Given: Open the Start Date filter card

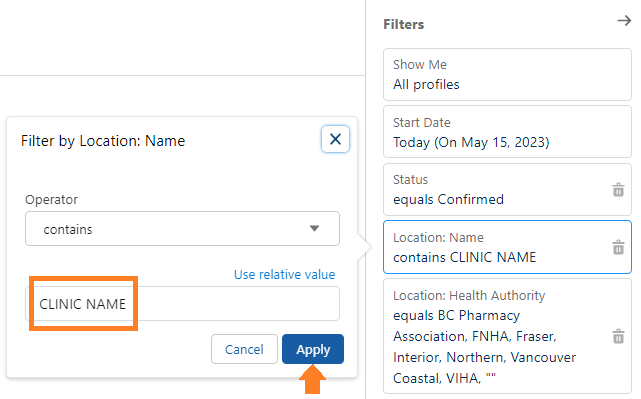Looking at the screenshot, I should coord(507,132).
